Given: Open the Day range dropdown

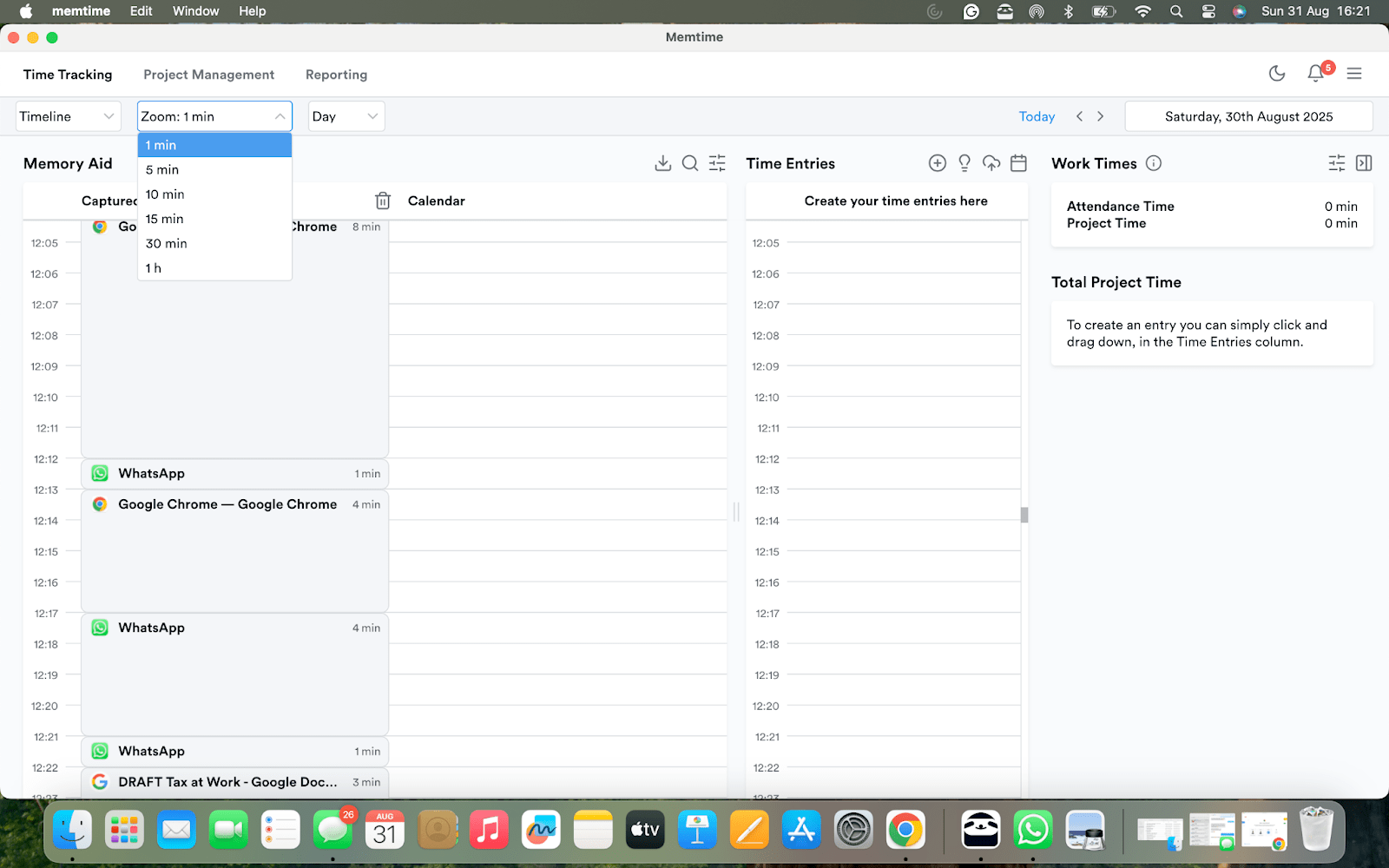Looking at the screenshot, I should (346, 116).
